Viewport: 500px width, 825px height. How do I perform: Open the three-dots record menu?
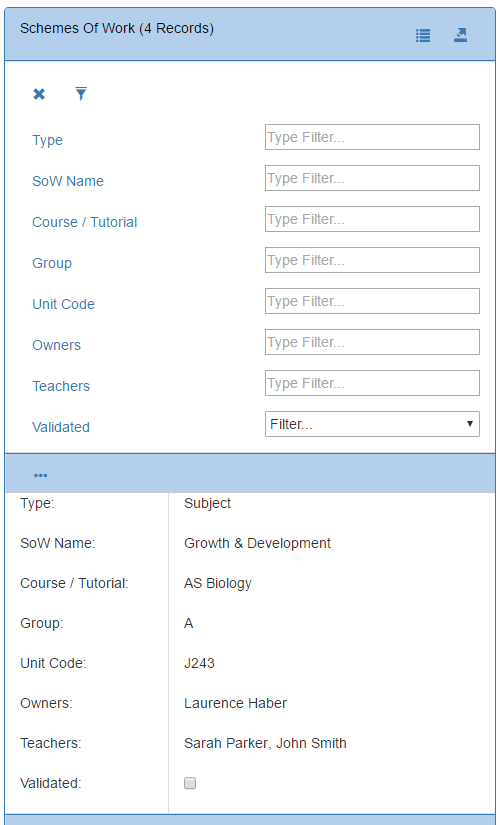[x=41, y=475]
